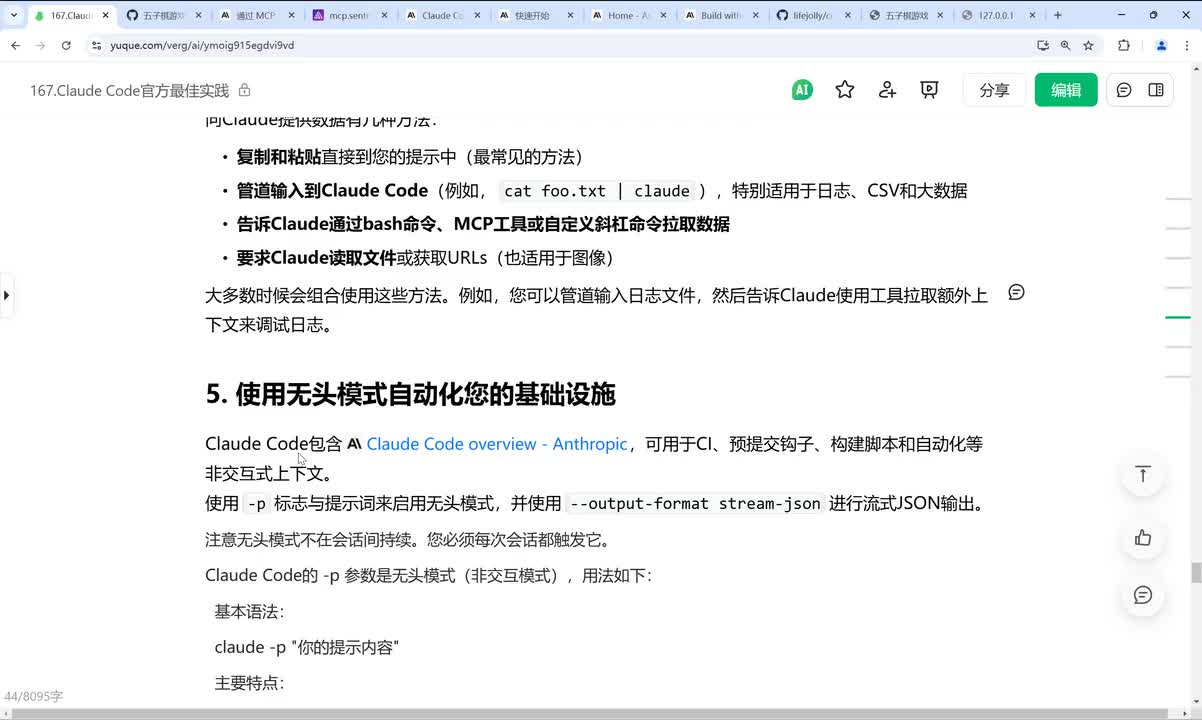The image size is (1202, 720).
Task: Open the browser profile avatar
Action: pyautogui.click(x=1161, y=45)
